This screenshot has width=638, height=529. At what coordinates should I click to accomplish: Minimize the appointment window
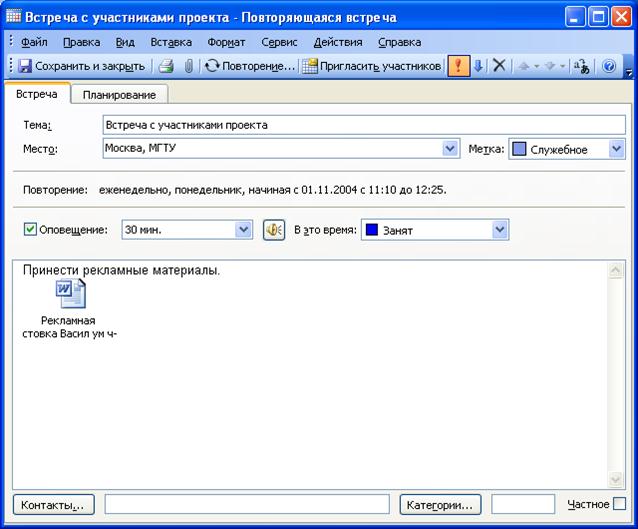[x=575, y=17]
